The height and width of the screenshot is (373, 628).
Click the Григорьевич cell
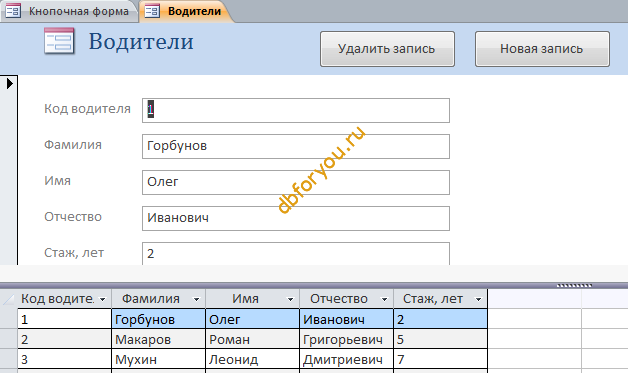point(347,339)
